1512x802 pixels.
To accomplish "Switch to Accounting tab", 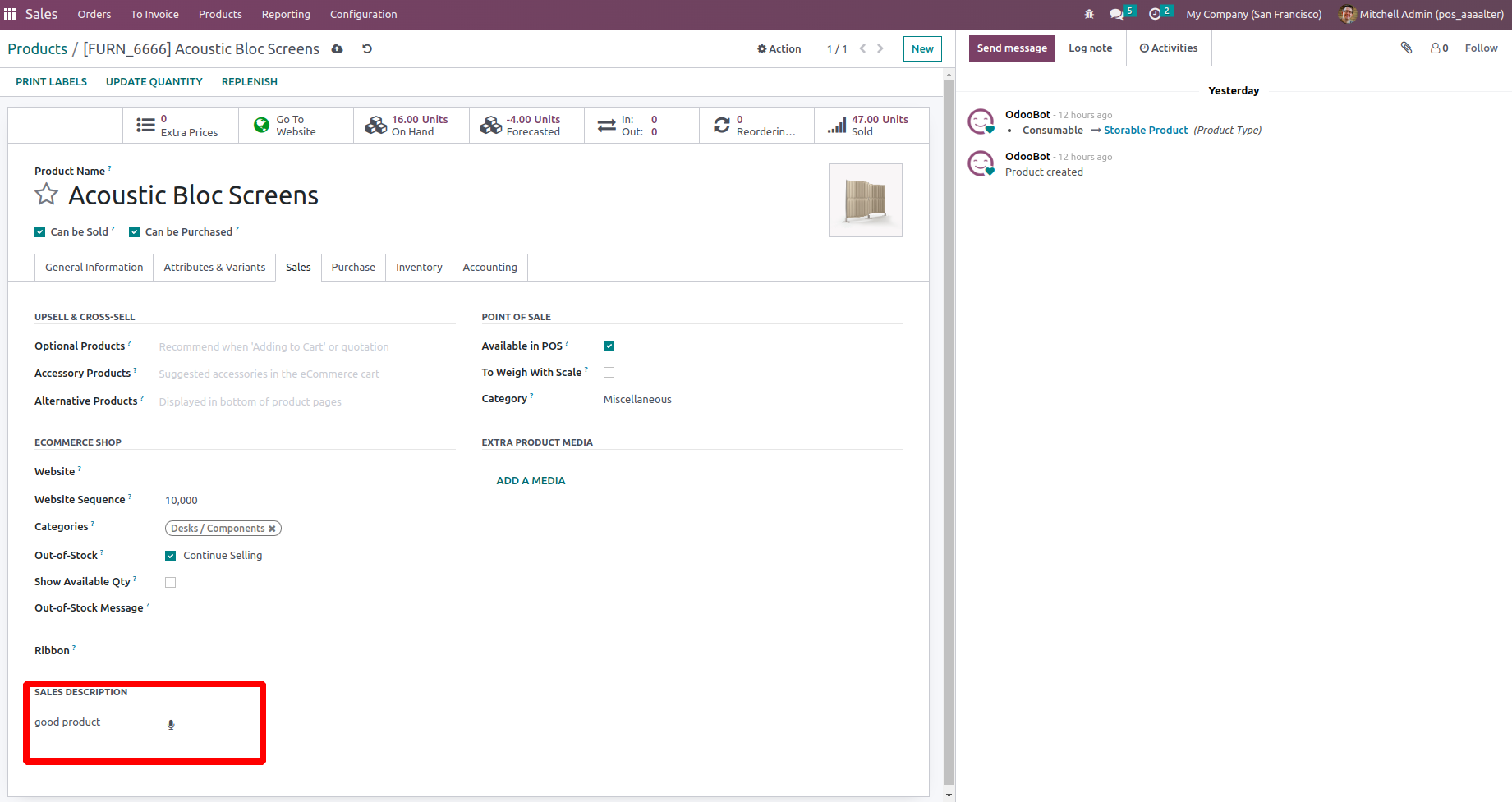I will (x=490, y=268).
